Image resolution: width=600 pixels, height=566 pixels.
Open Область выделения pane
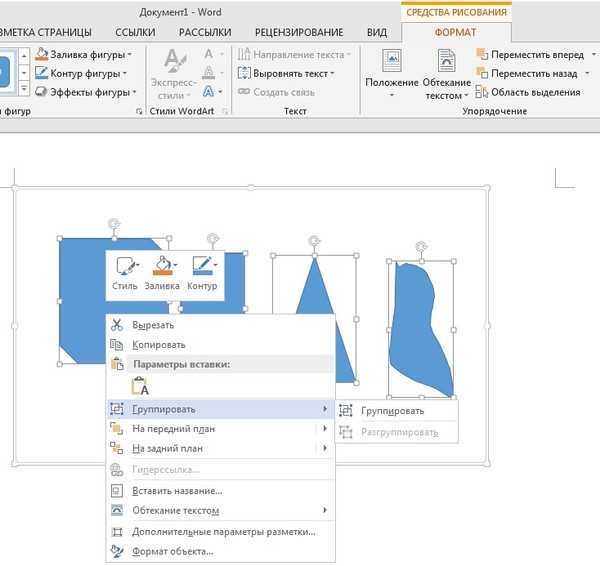(528, 92)
